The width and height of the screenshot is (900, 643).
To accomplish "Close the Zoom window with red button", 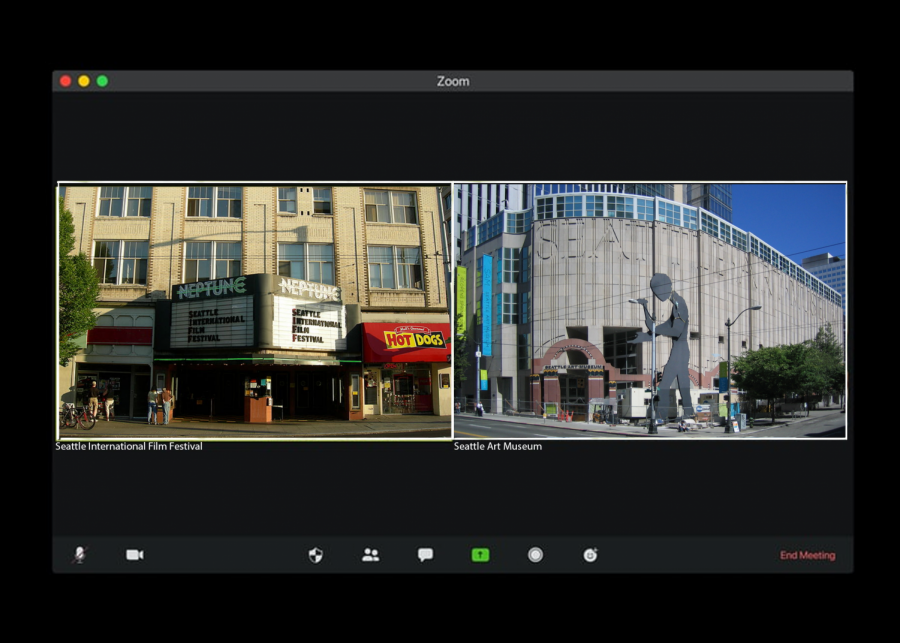I will pos(65,81).
